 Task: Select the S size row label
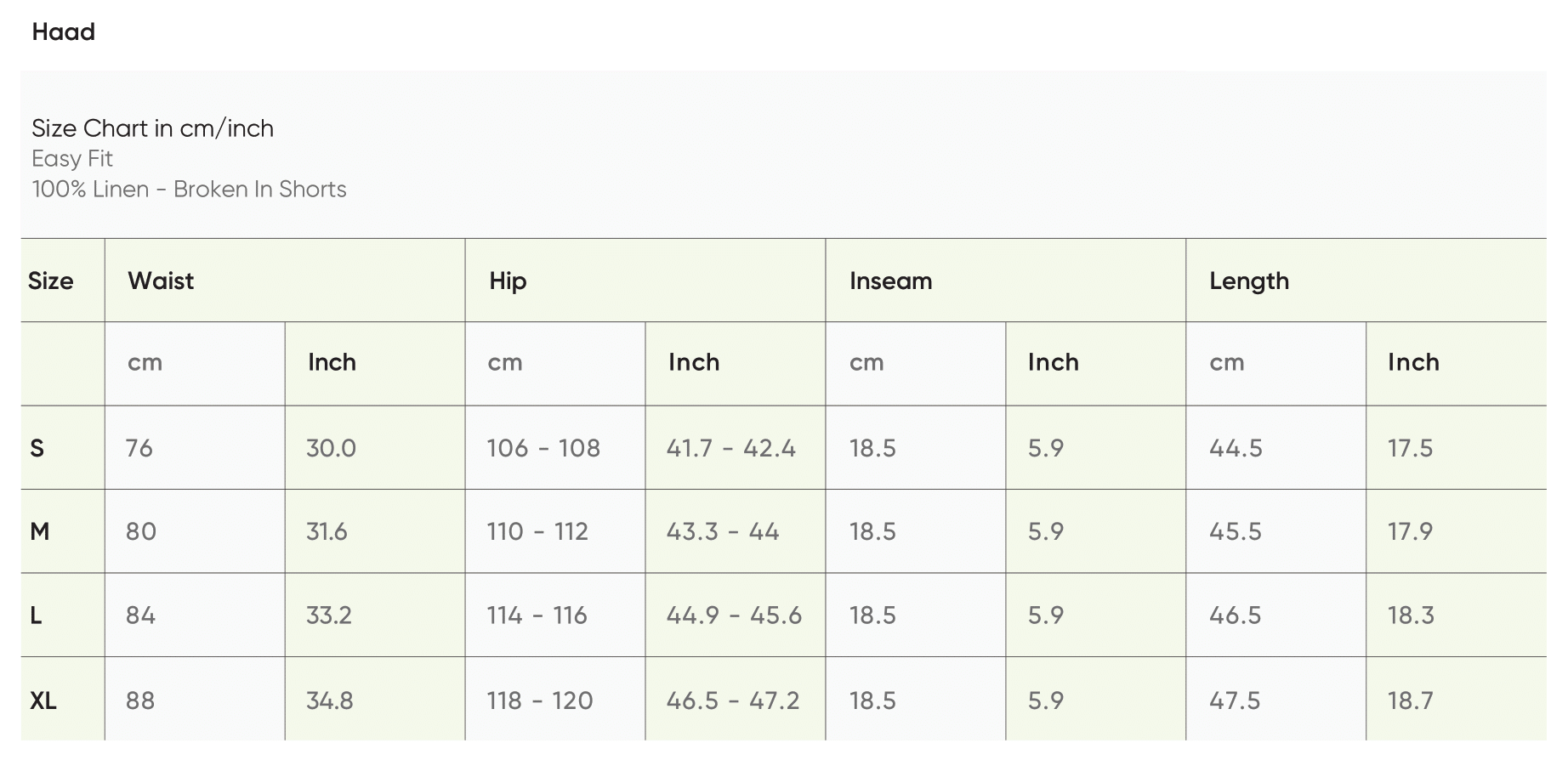coord(37,449)
